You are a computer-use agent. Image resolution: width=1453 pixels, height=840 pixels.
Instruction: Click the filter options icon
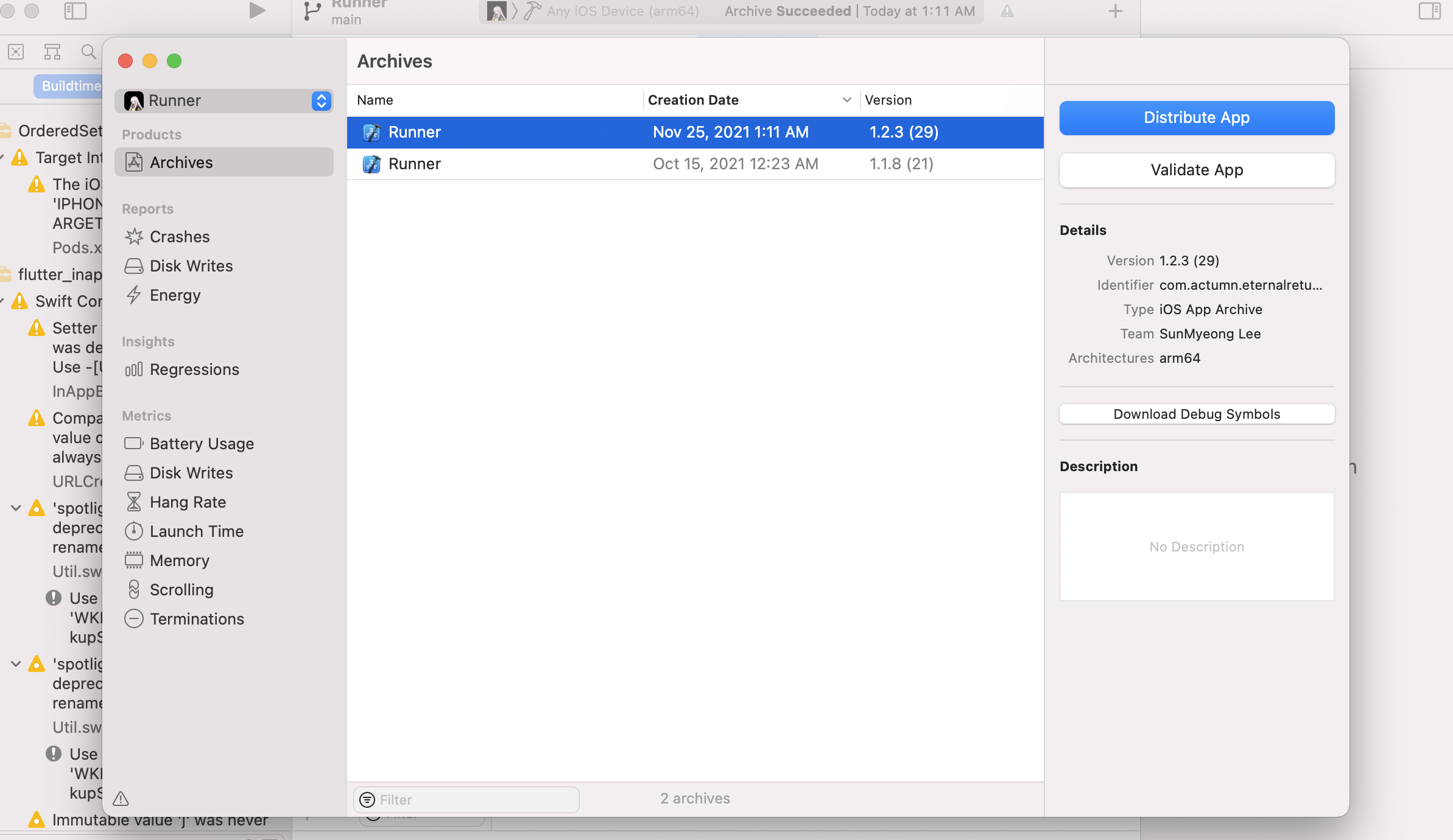(x=367, y=799)
